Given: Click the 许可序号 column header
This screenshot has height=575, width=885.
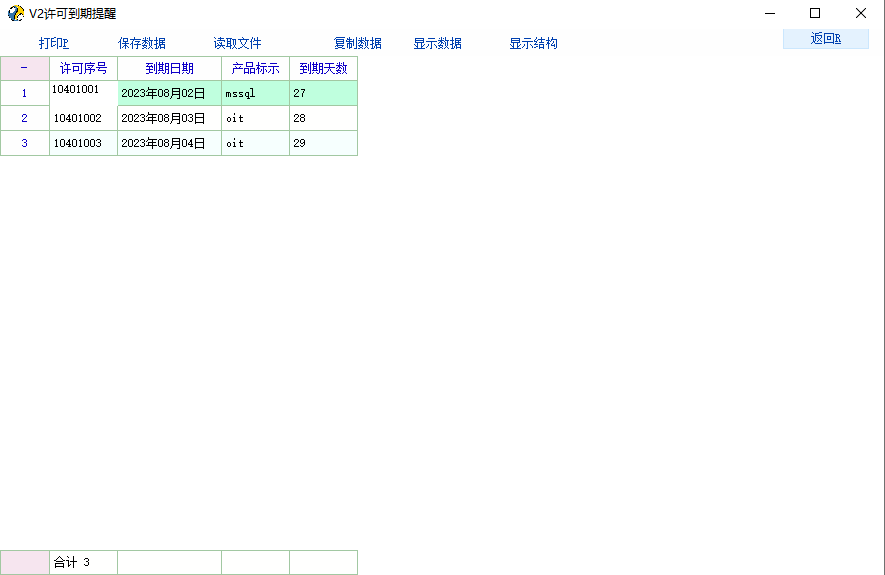Looking at the screenshot, I should tap(83, 68).
